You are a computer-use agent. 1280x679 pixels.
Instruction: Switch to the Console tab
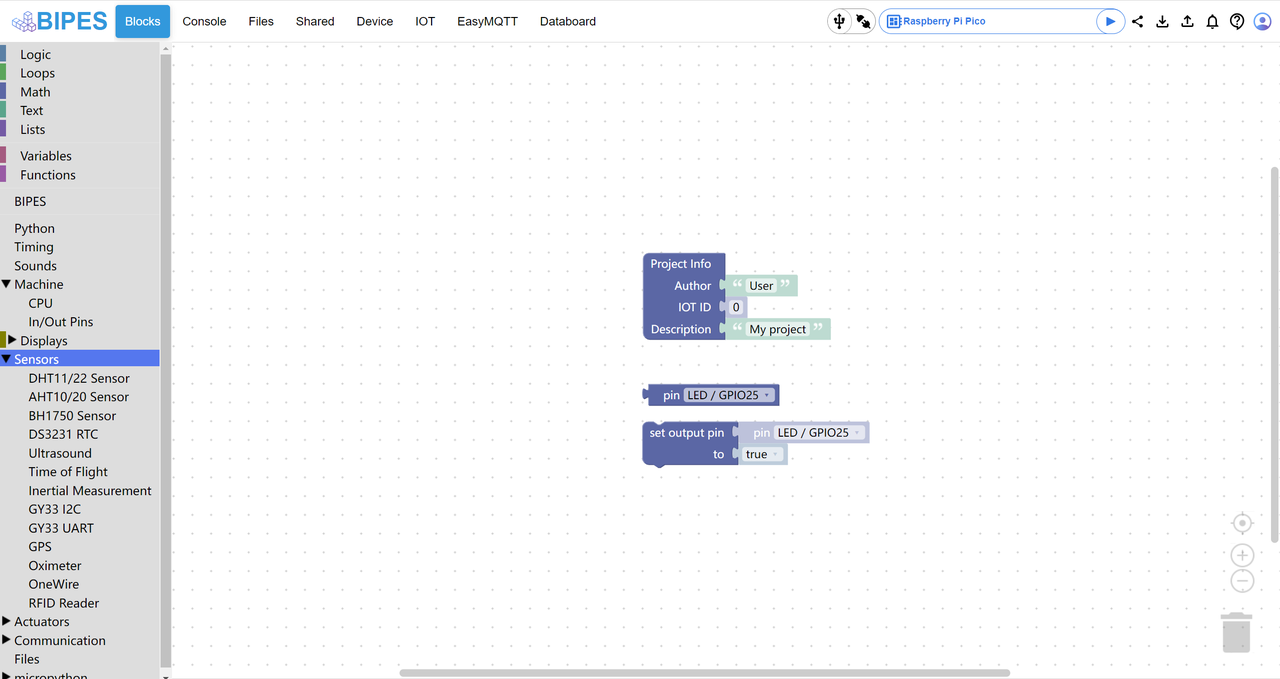204,21
